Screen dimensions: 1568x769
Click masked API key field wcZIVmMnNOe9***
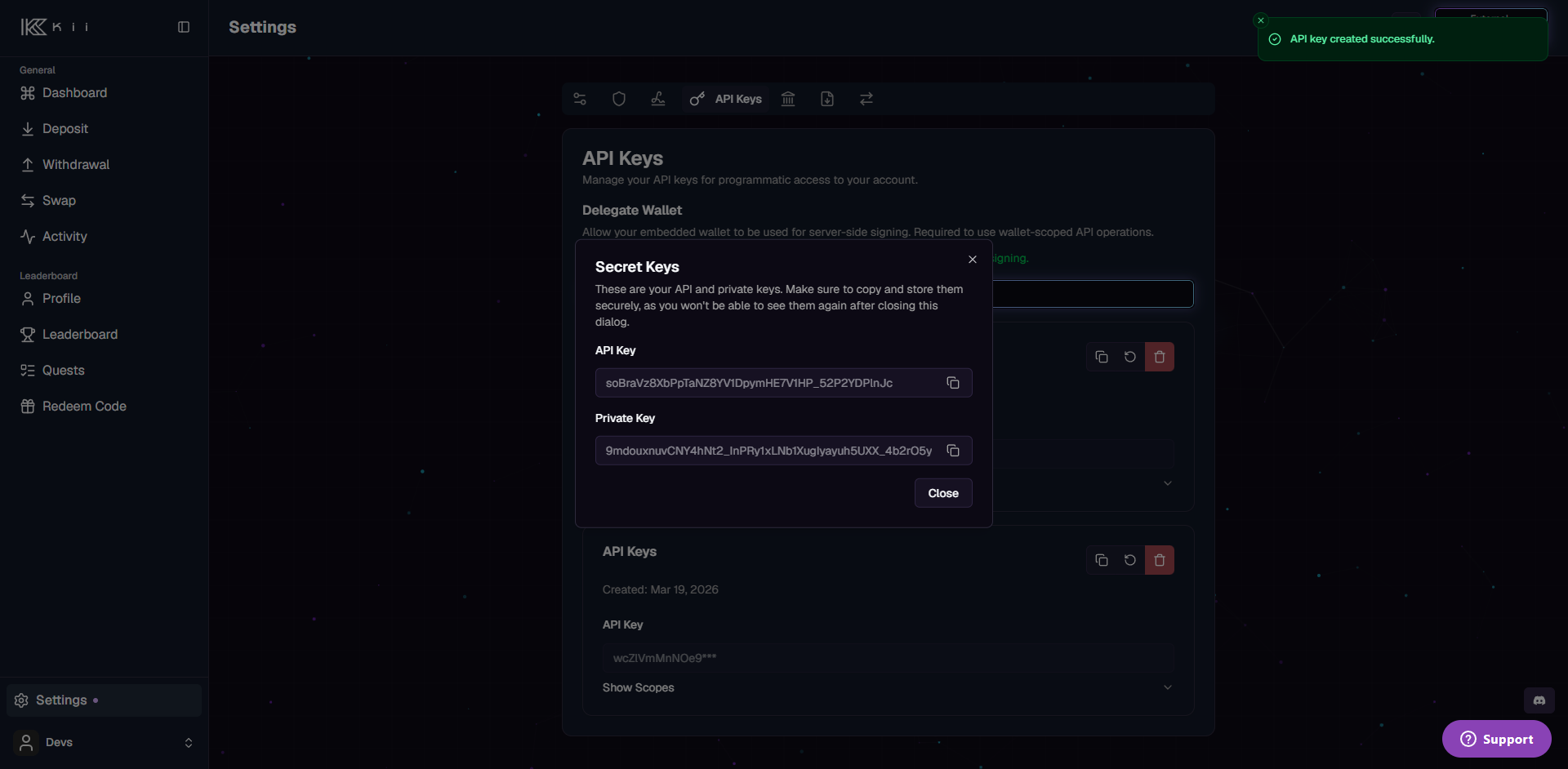point(888,658)
